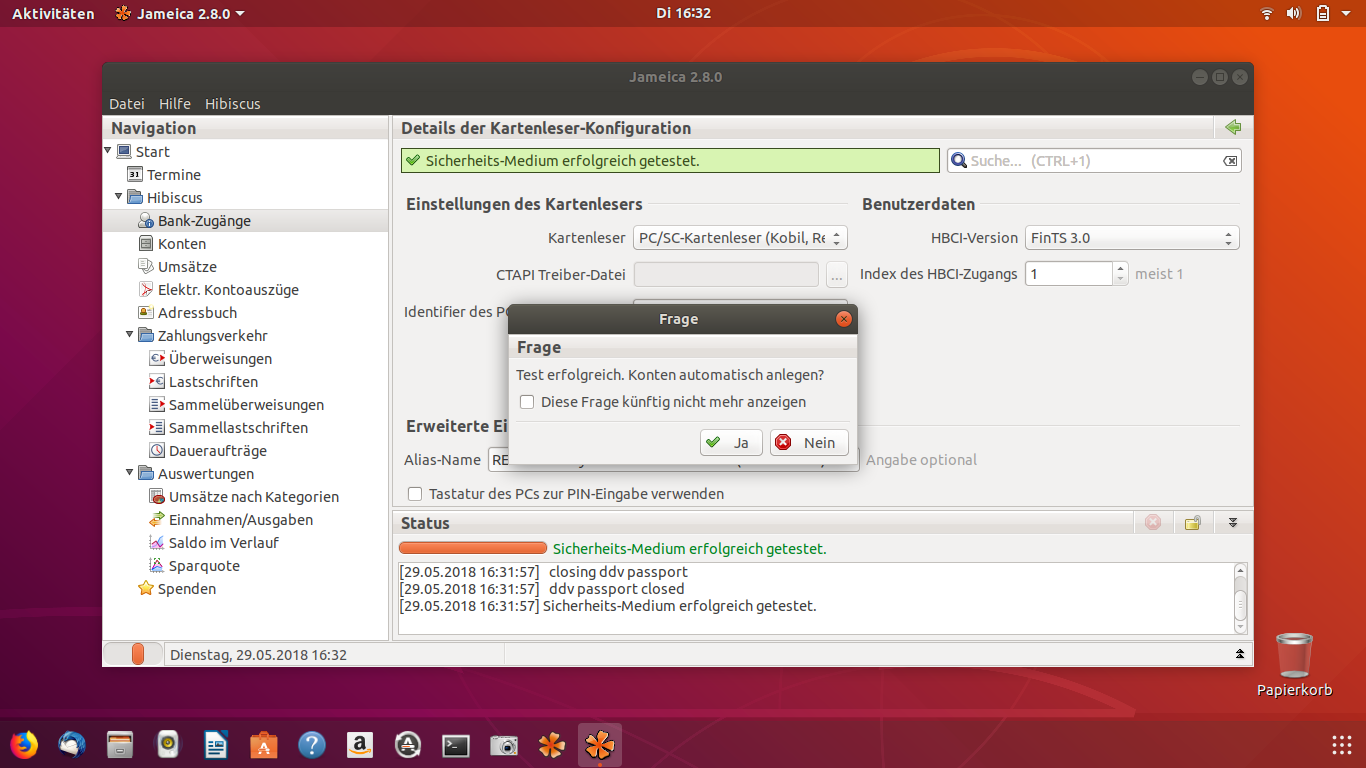Click the clock Di 16:32 in top bar

point(683,13)
